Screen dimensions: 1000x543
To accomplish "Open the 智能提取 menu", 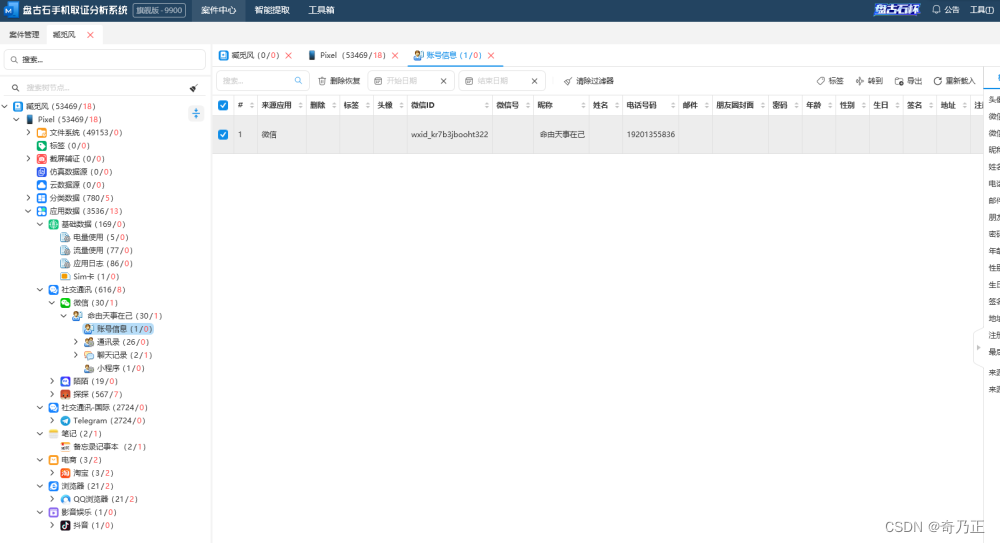I will pos(272,10).
